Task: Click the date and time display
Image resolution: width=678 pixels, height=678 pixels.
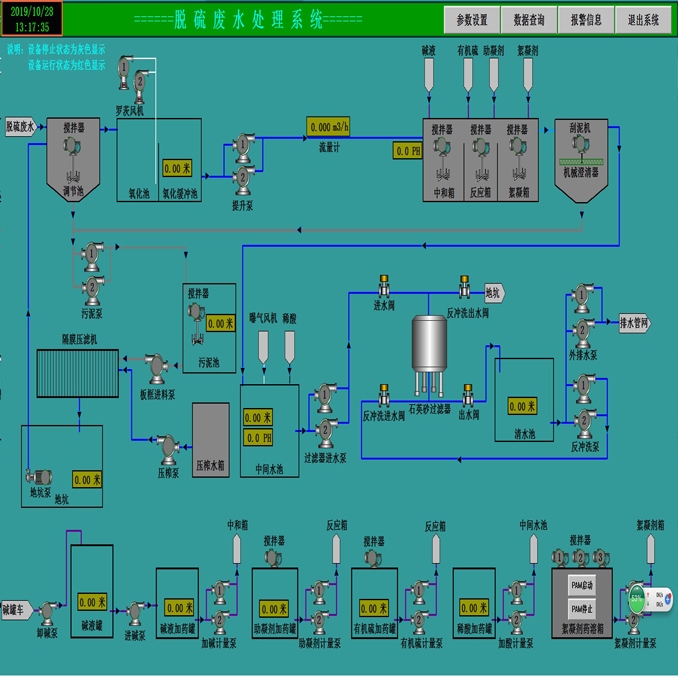Action: tap(32, 19)
